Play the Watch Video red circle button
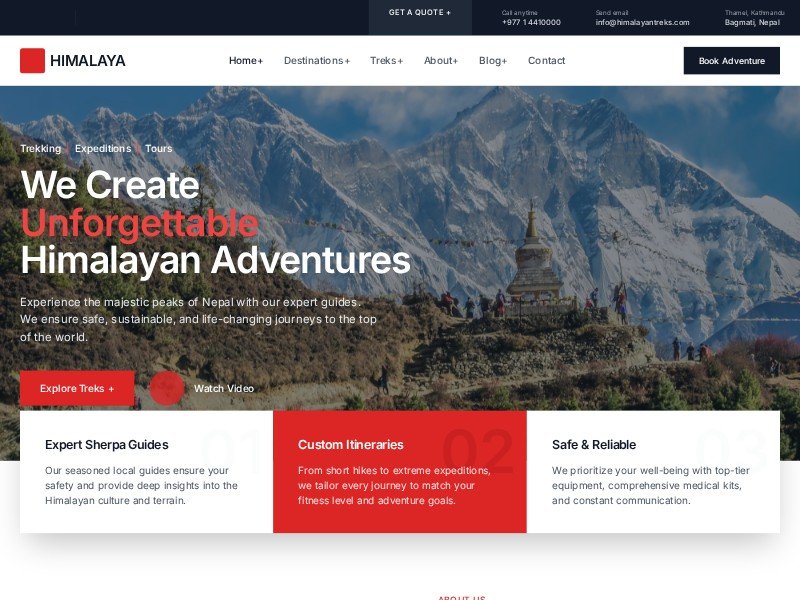800x600 pixels. point(167,388)
